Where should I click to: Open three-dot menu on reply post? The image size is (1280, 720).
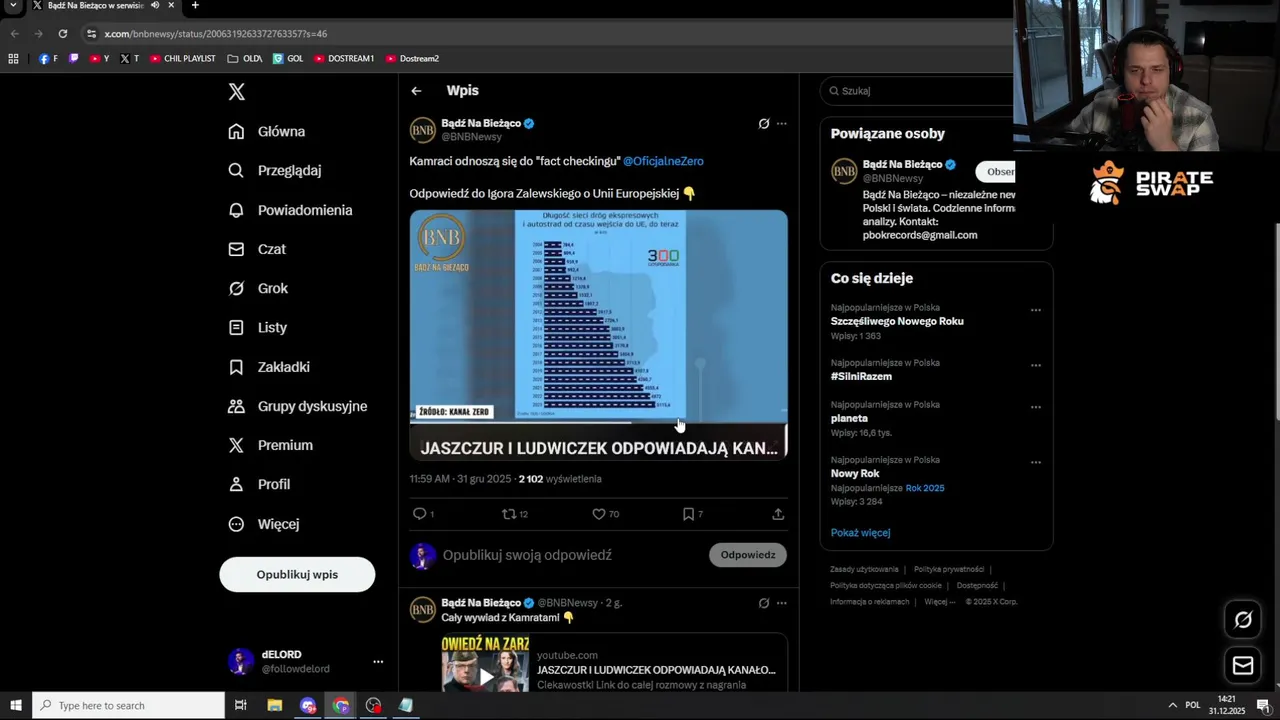click(782, 603)
